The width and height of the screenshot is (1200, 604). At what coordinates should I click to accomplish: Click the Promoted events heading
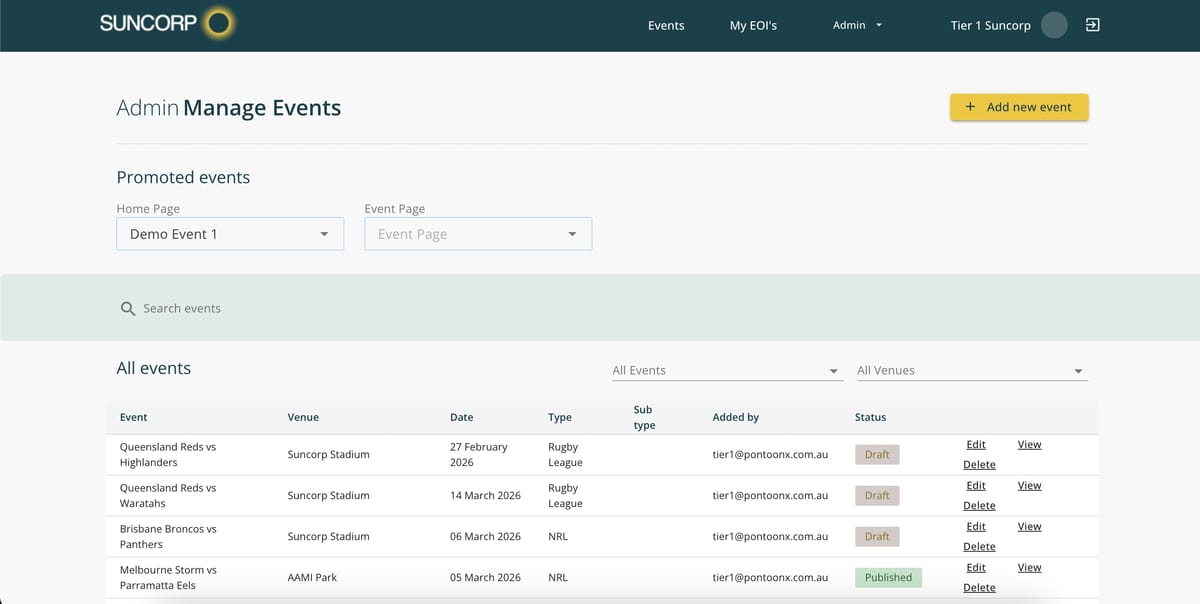tap(183, 178)
